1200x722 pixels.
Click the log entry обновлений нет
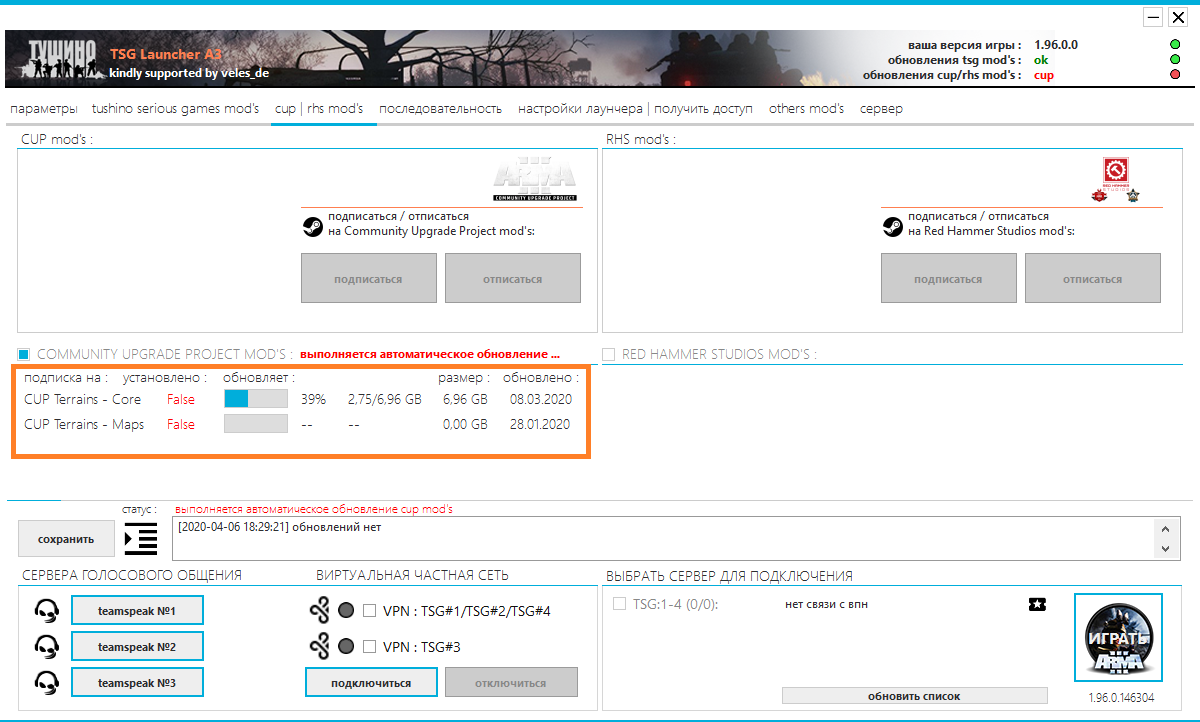click(279, 527)
